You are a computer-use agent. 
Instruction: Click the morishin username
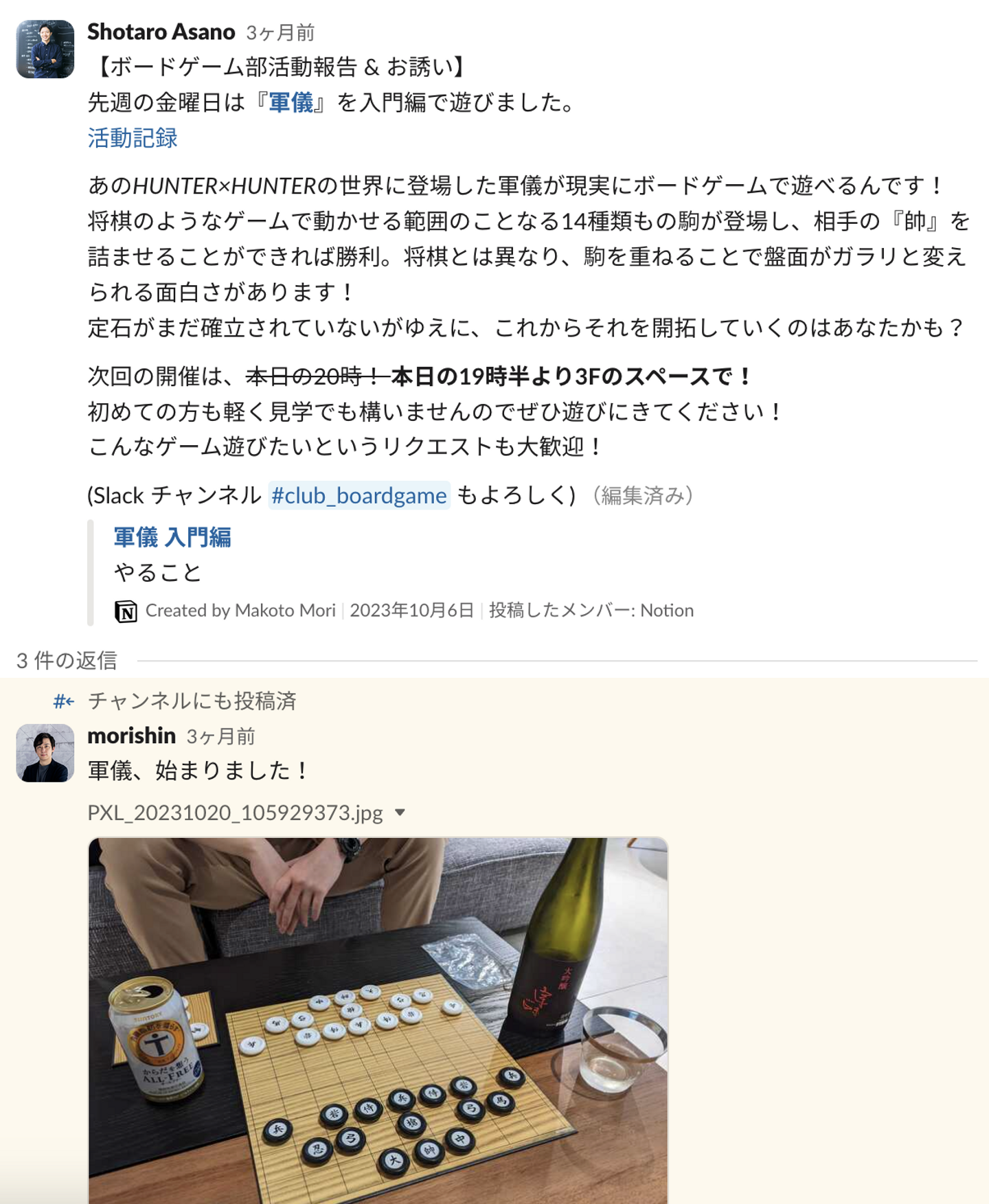click(132, 736)
